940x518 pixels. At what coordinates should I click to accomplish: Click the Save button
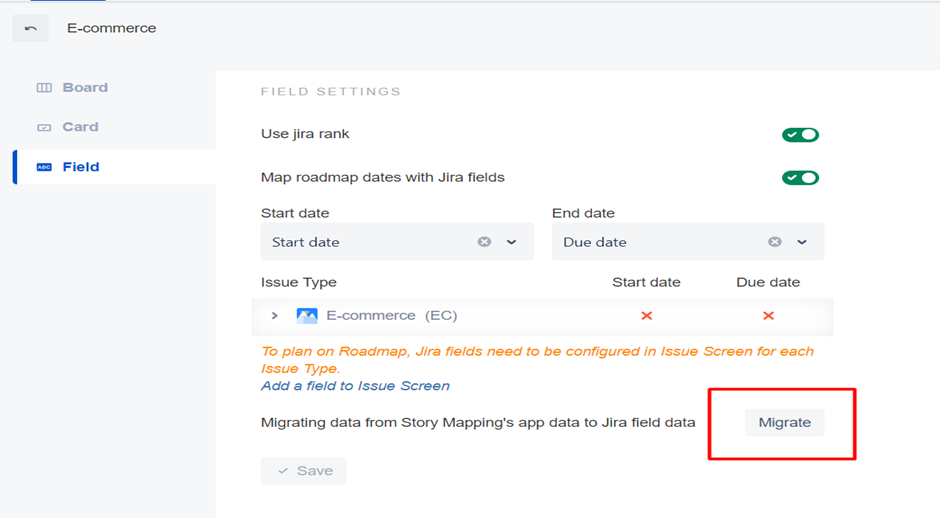303,471
